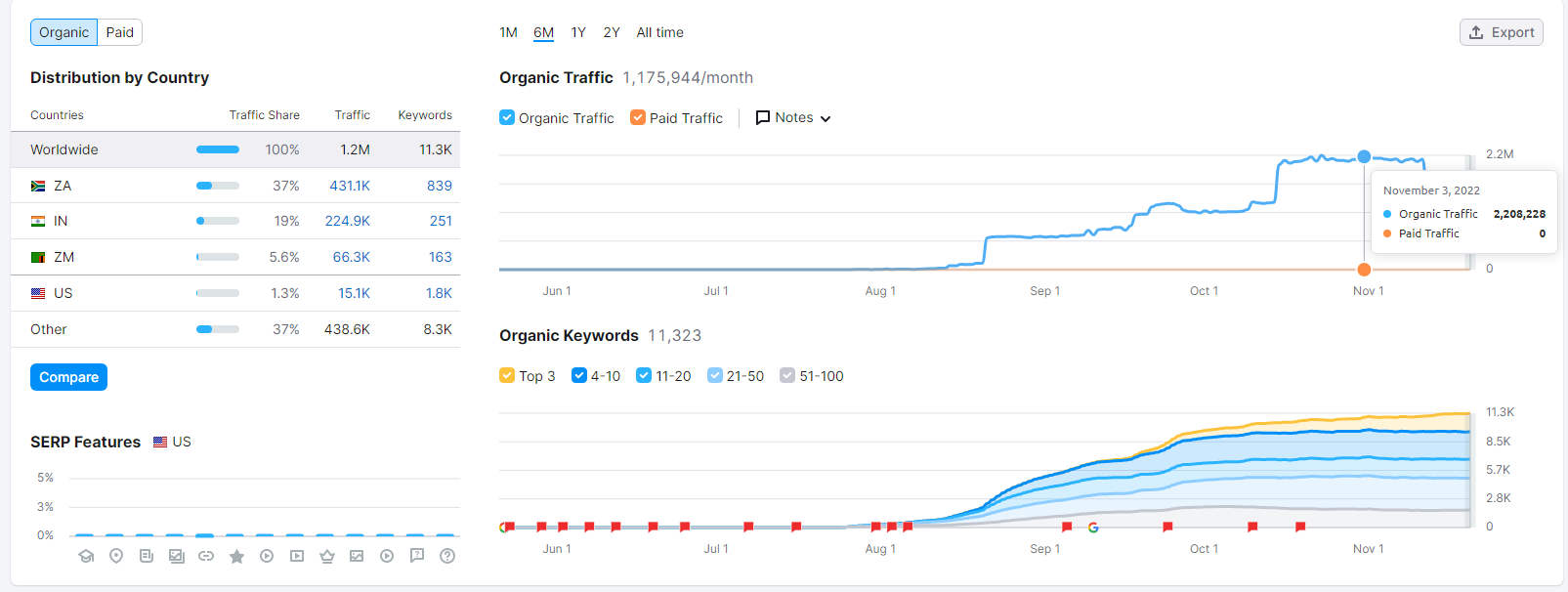Open the Notes dropdown

tap(793, 117)
